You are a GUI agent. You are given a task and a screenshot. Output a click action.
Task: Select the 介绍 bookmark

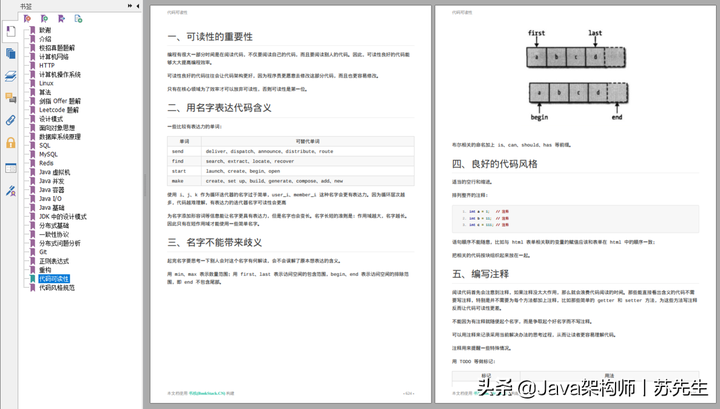coord(45,39)
